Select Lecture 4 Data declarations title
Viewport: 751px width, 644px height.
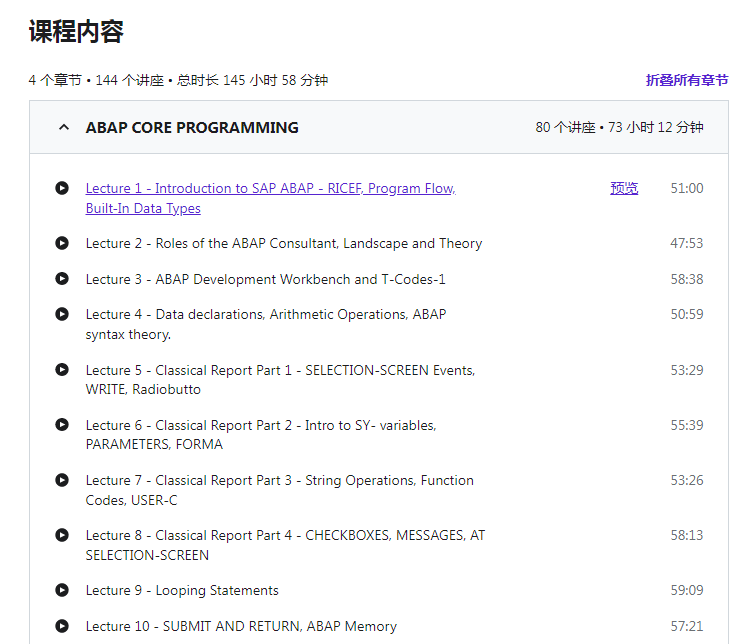[266, 324]
